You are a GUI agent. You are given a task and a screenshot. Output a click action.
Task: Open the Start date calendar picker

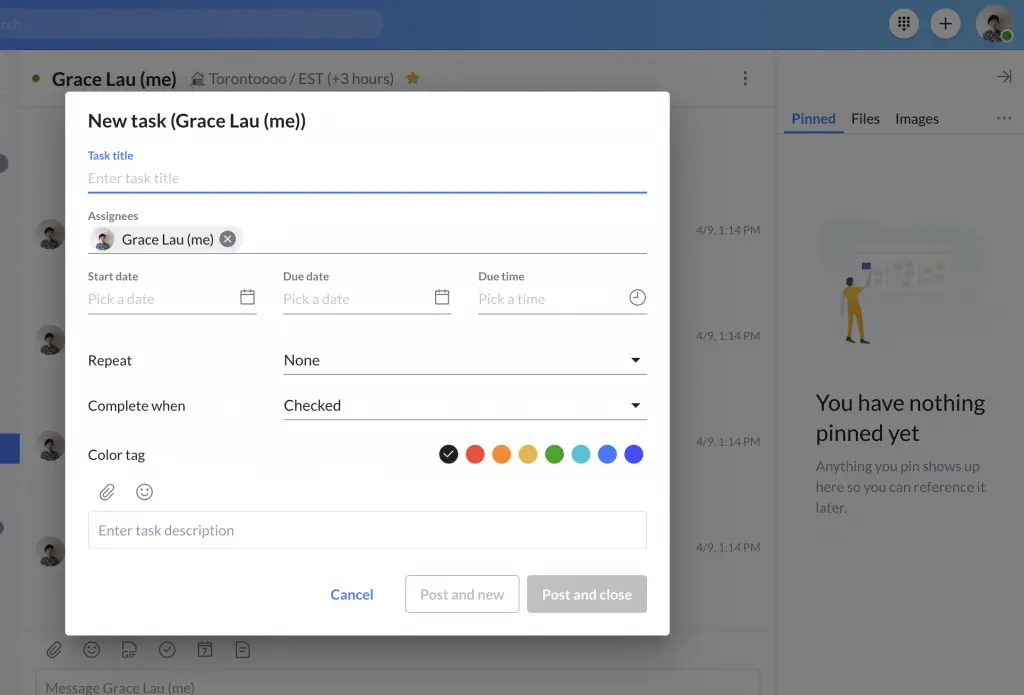click(247, 298)
